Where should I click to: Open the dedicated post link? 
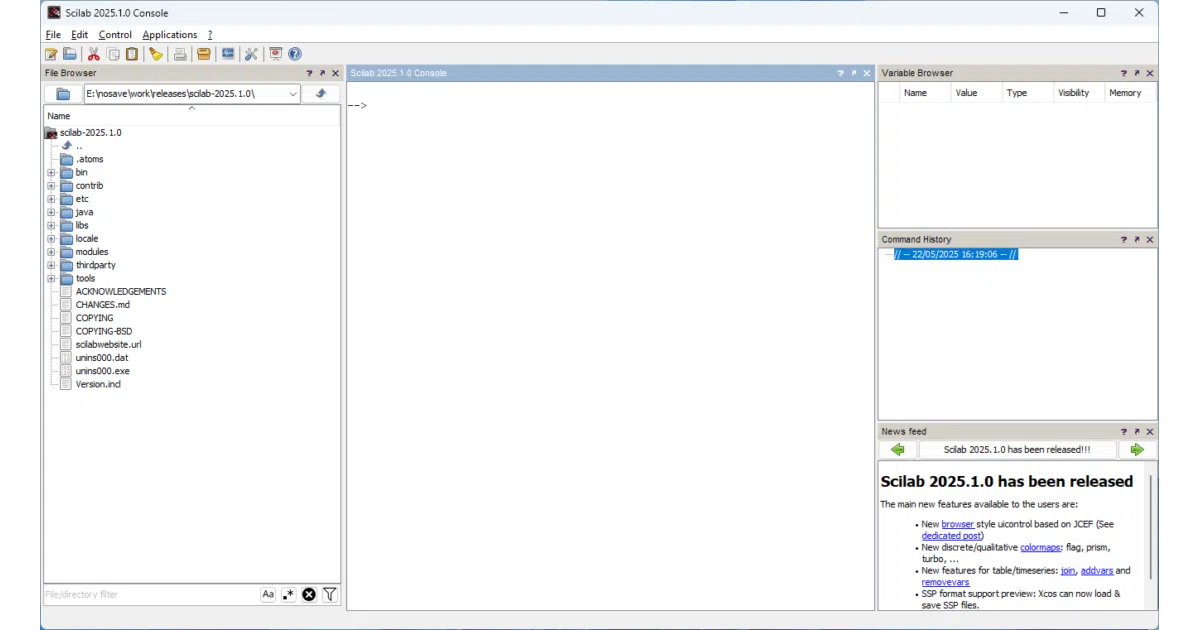[950, 536]
